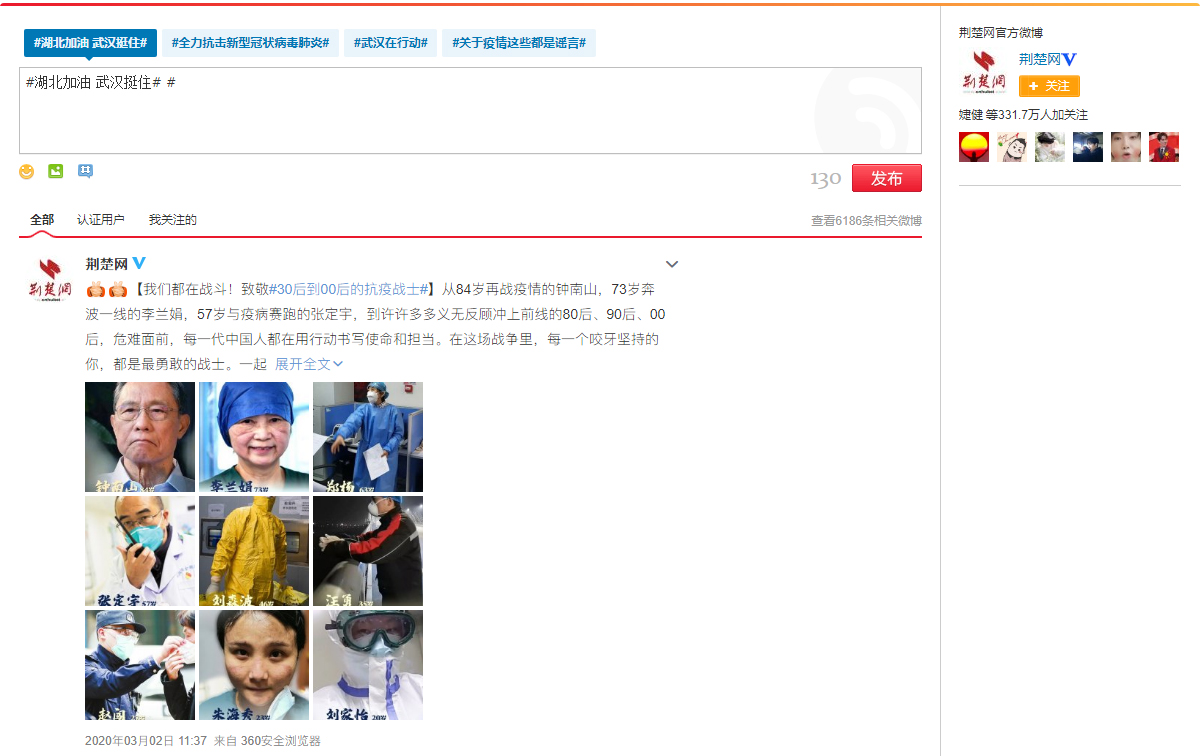Switch to the 认证用户 tab
This screenshot has height=756, width=1200.
point(101,220)
